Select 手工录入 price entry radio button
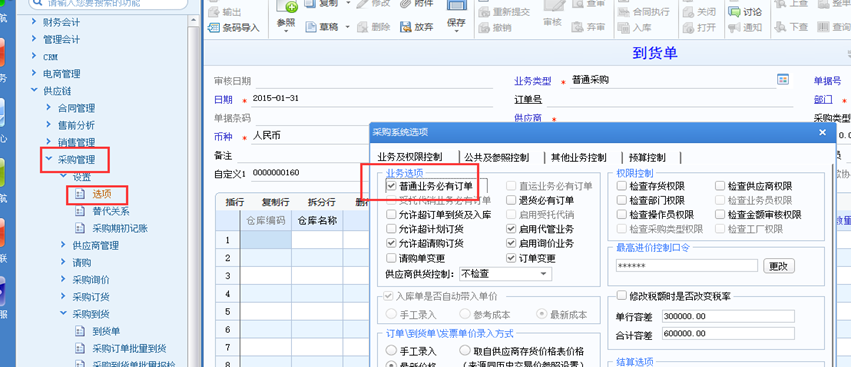This screenshot has height=367, width=851. pyautogui.click(x=391, y=351)
